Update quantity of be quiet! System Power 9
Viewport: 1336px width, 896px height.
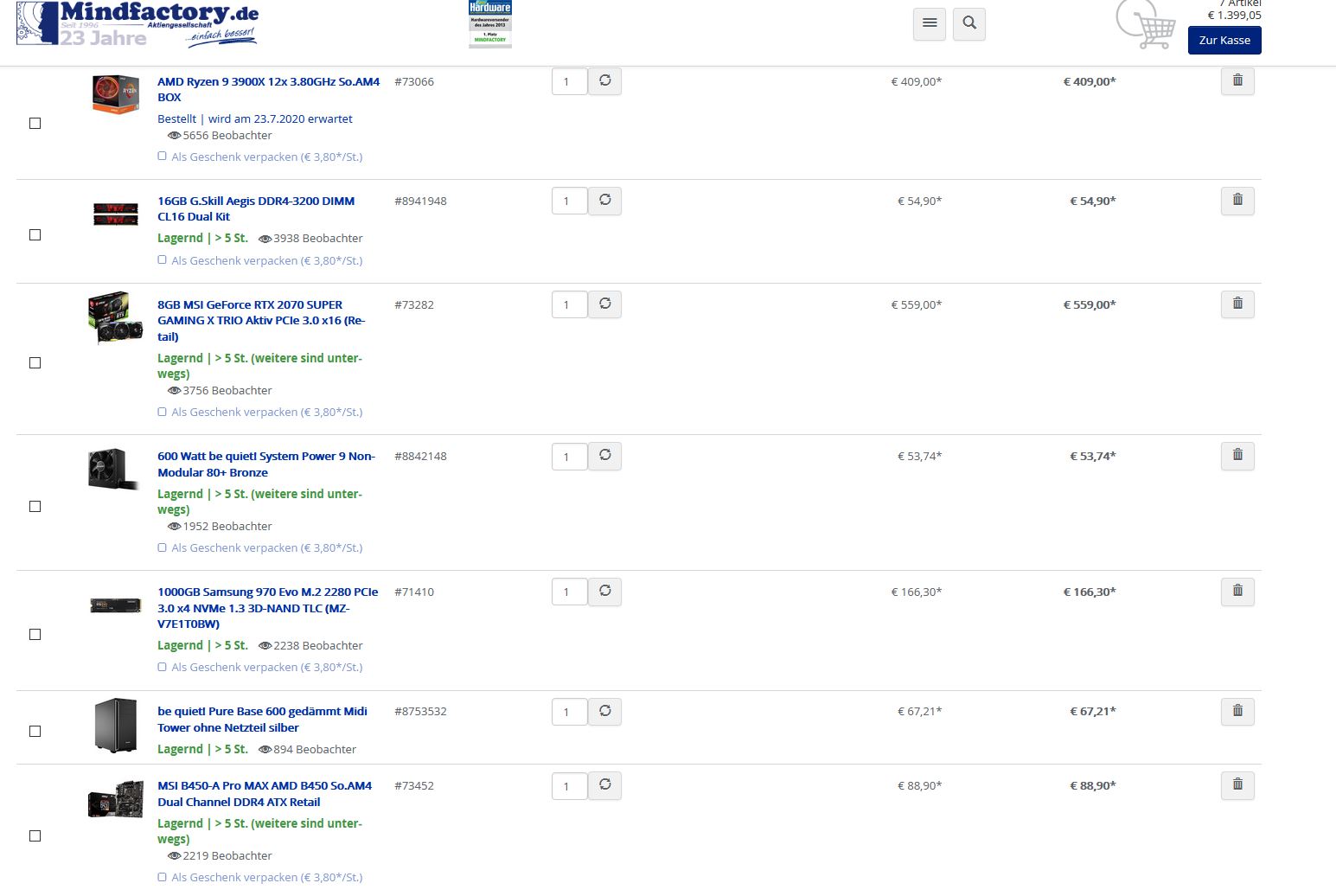tap(605, 456)
